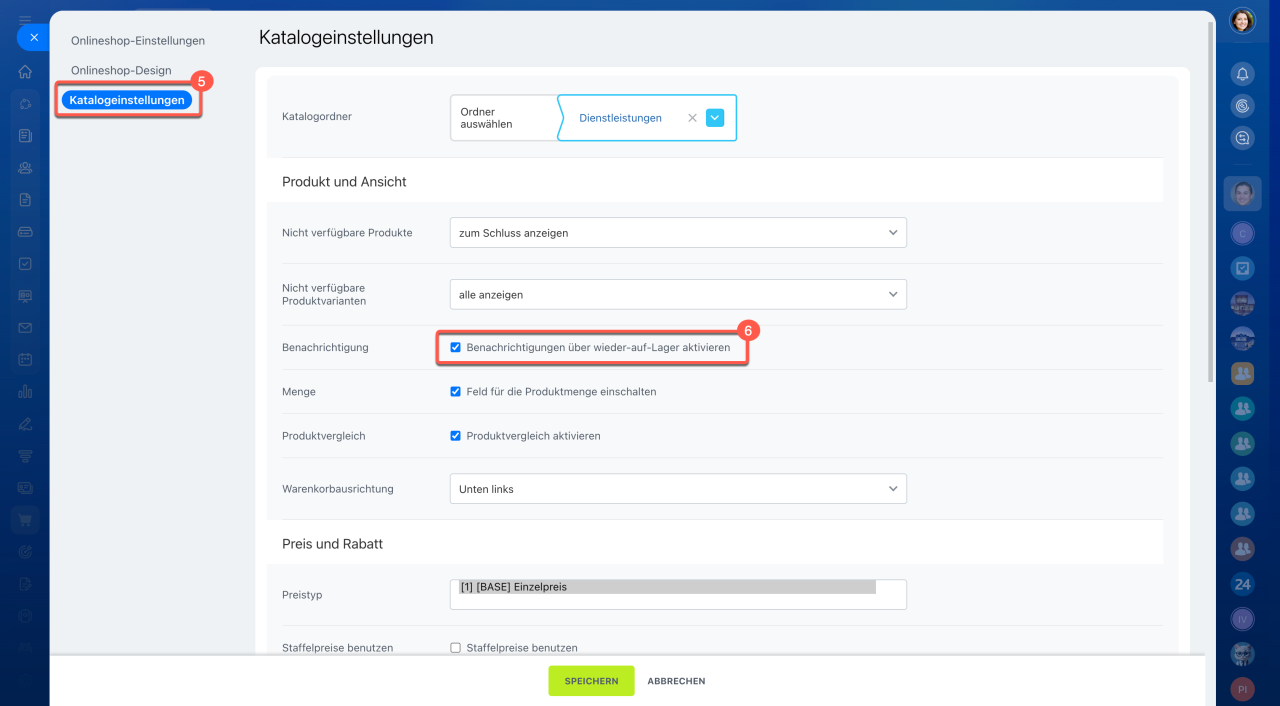Remove Dienstleistungen from Katalogordner

[692, 118]
